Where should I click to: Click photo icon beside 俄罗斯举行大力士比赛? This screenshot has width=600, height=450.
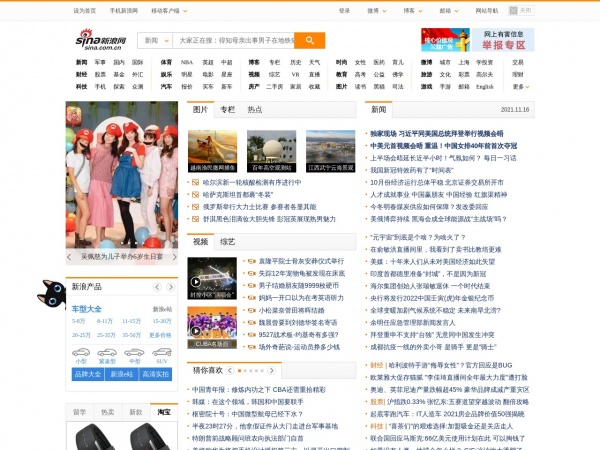(x=195, y=207)
